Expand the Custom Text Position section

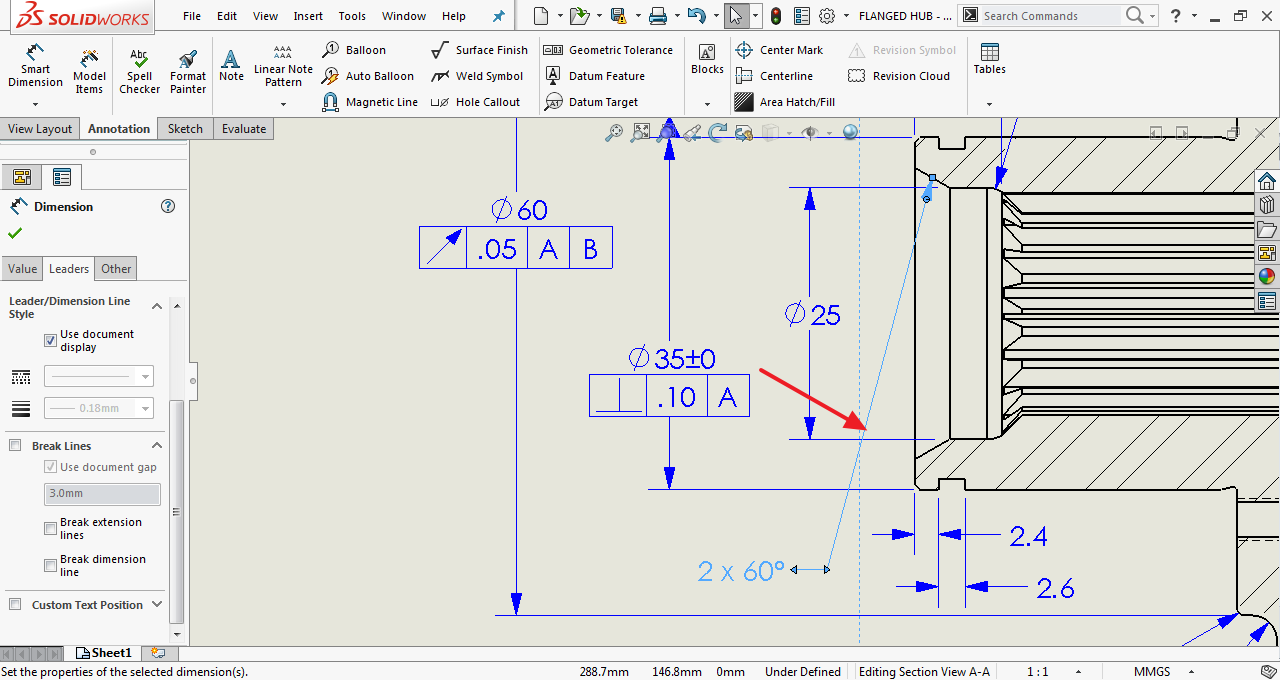157,605
